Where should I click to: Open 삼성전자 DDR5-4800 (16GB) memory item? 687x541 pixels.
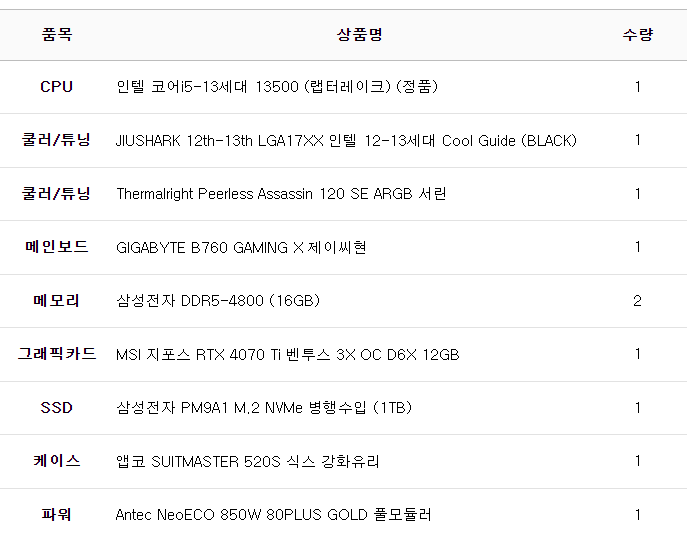pos(218,301)
